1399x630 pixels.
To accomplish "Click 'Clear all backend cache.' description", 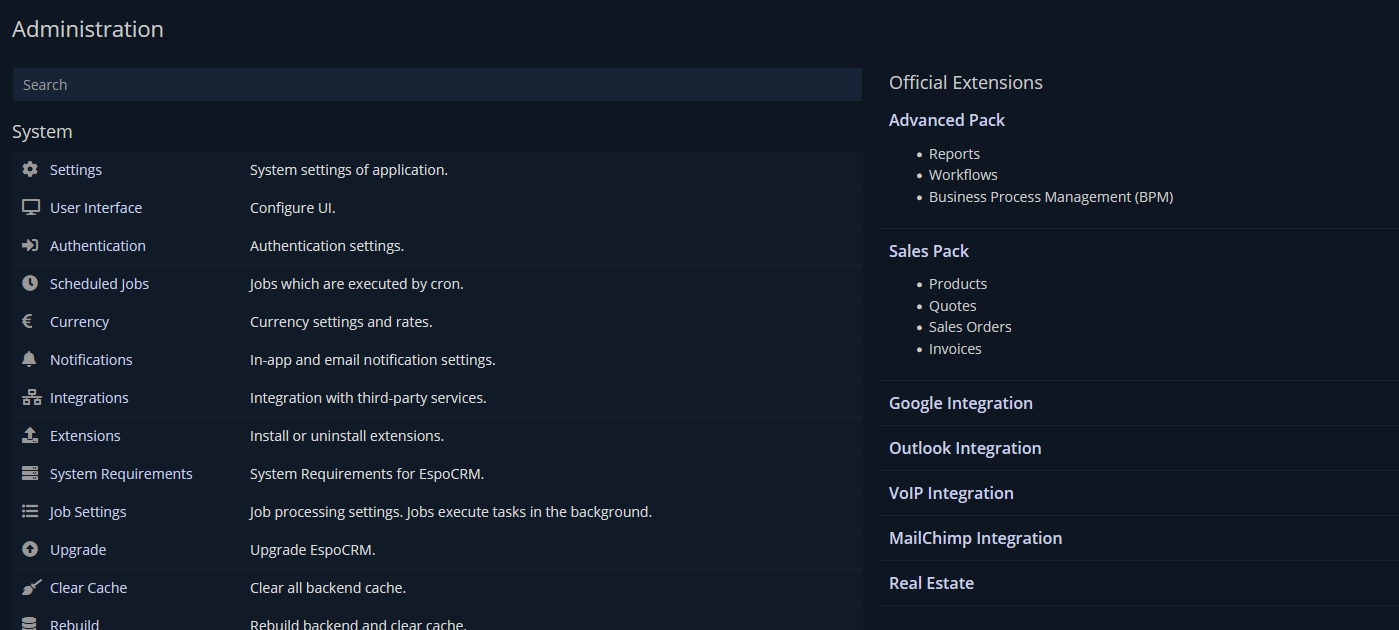I will [328, 588].
